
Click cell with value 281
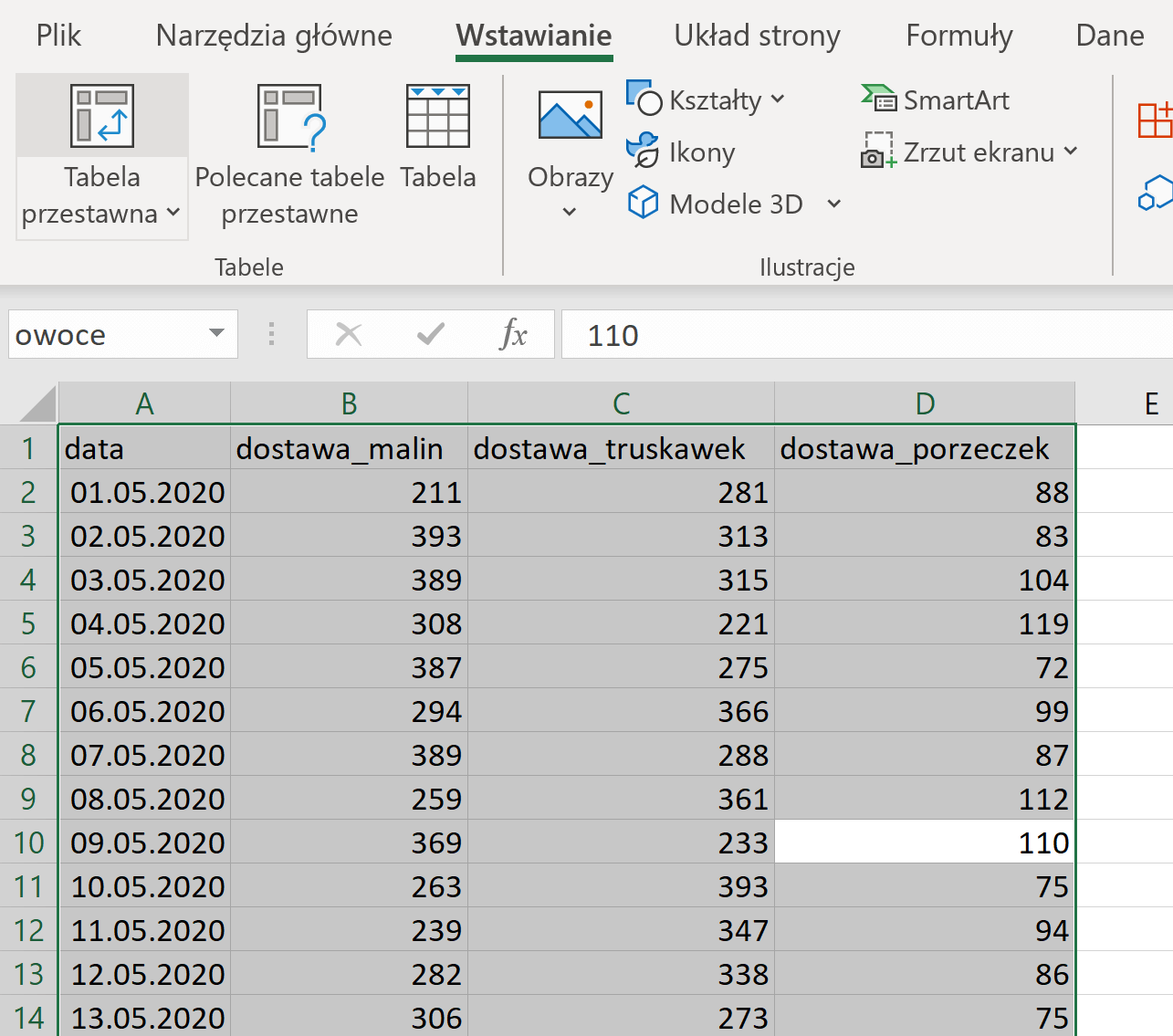point(621,492)
